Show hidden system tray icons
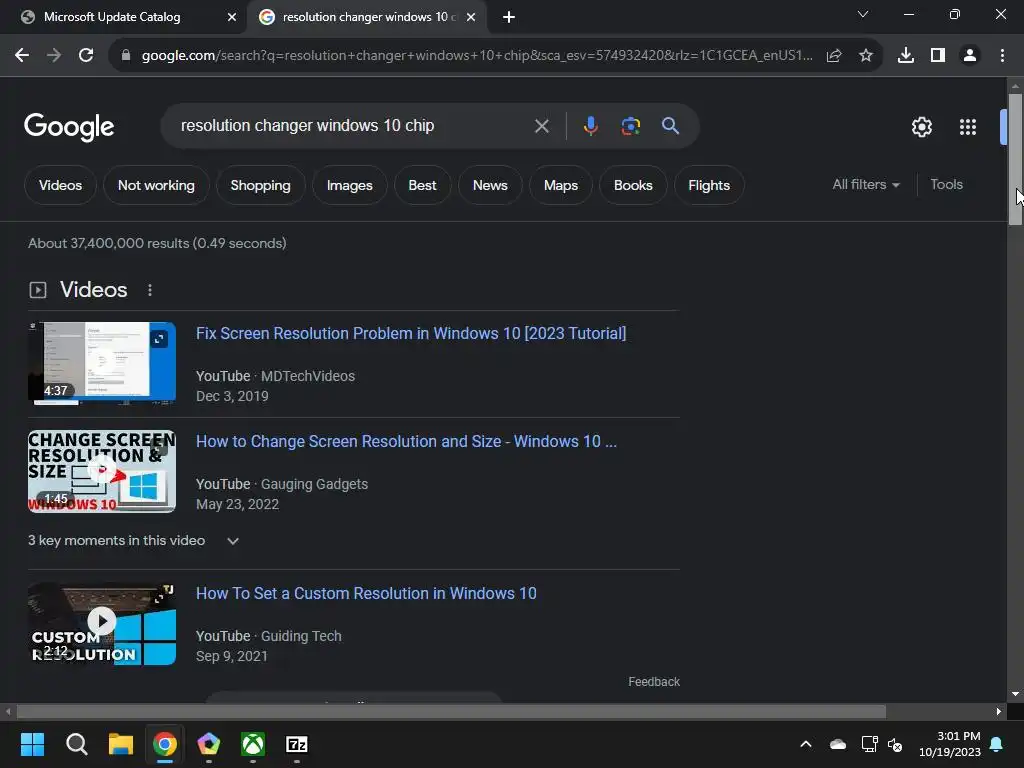Viewport: 1024px width, 768px height. pos(806,744)
